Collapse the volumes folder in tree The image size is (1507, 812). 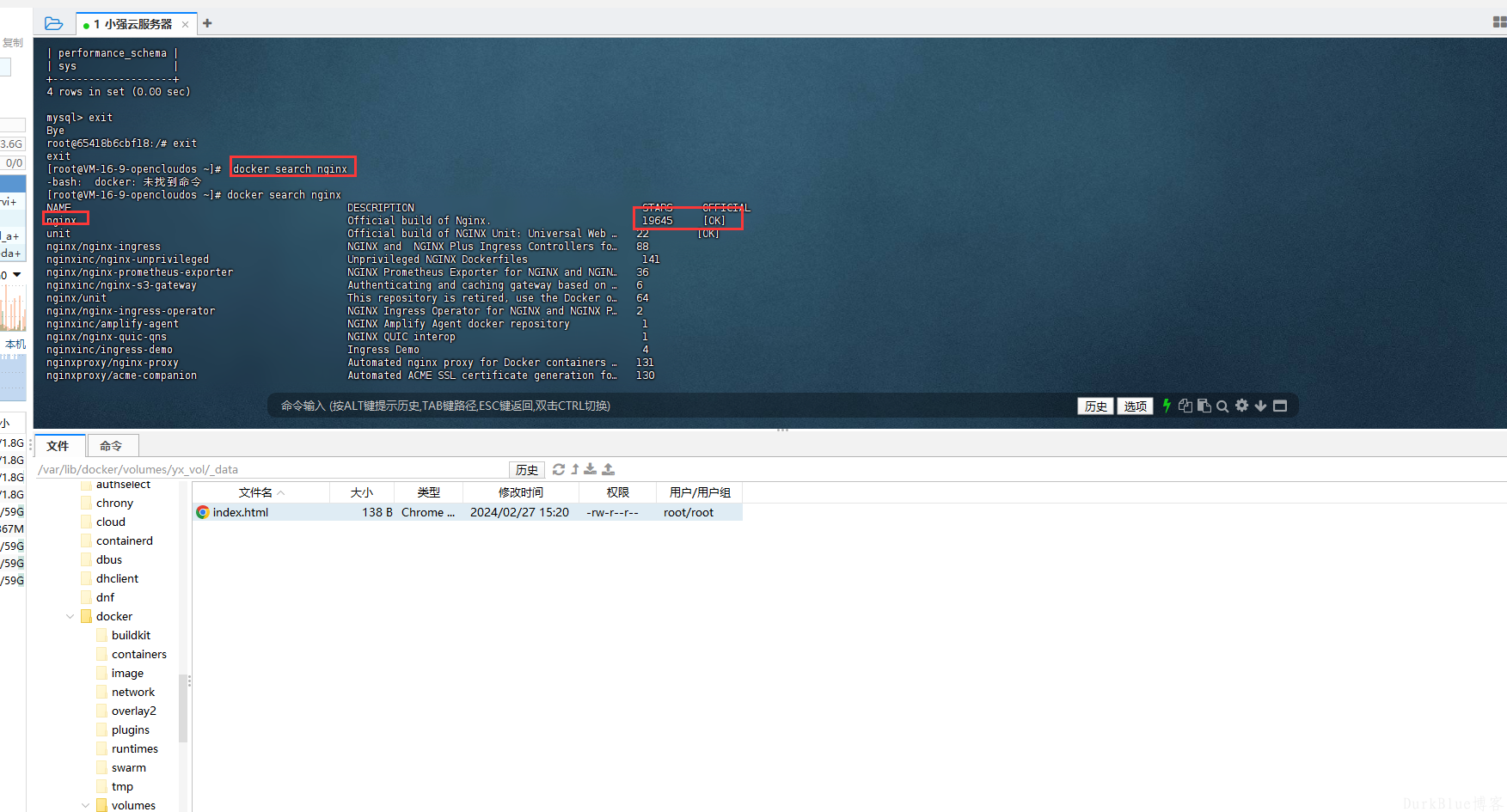click(x=85, y=805)
